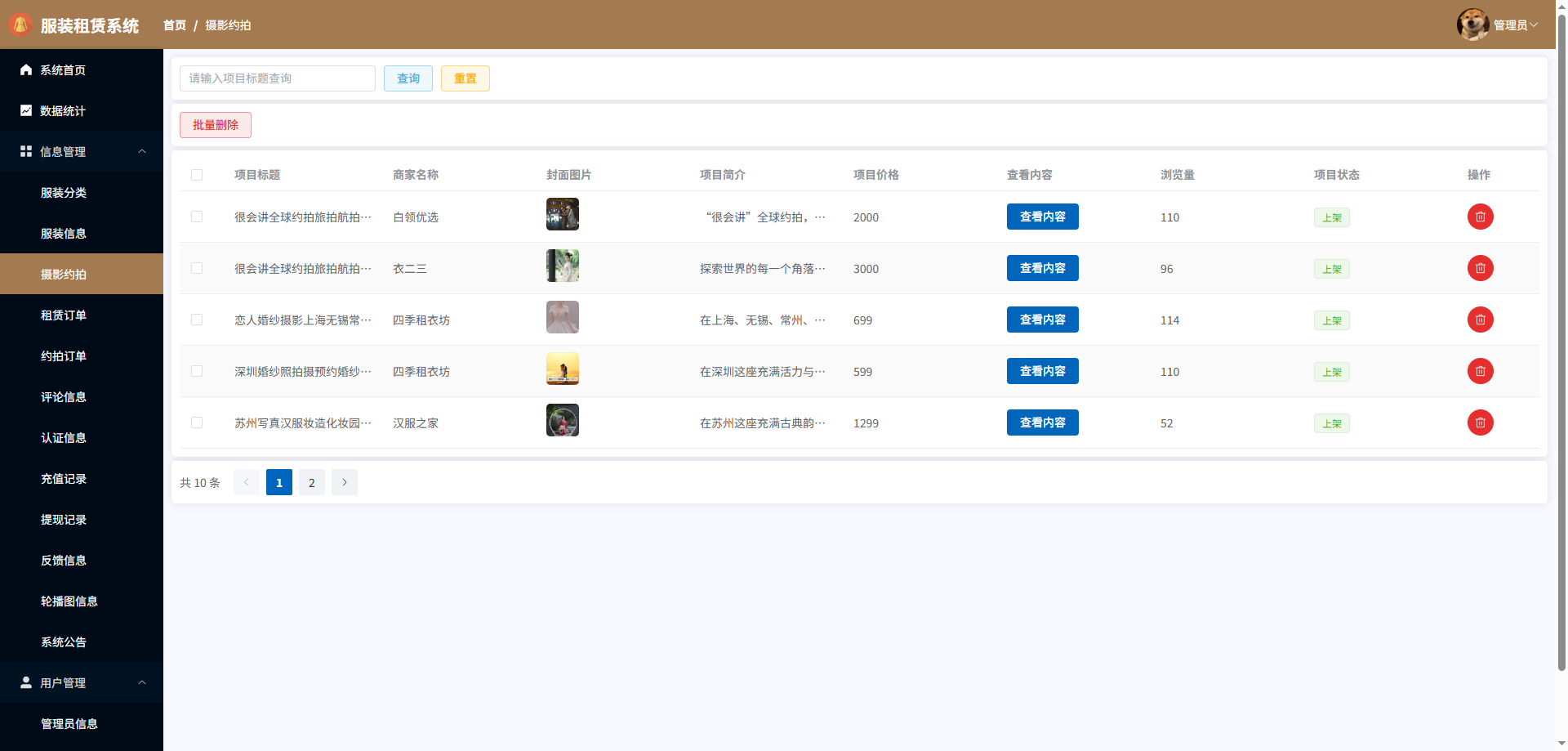Open the cover image of the 衣二三 row
1568x751 pixels.
(x=563, y=266)
